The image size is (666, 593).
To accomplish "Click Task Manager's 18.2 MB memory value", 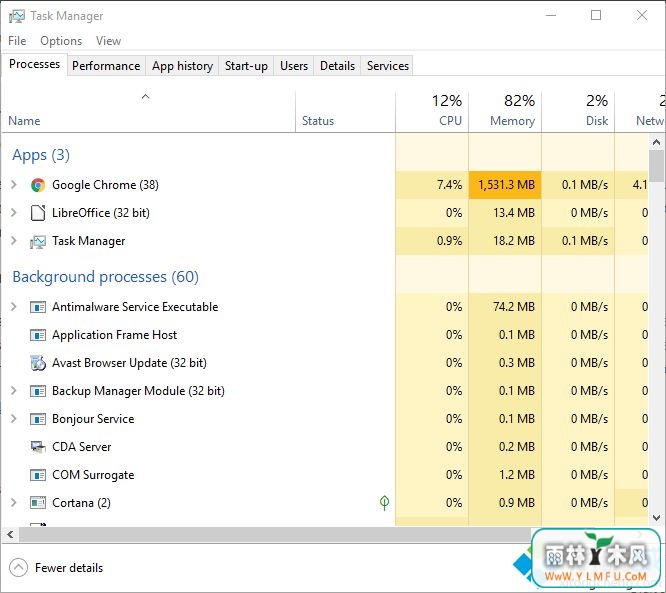I will point(514,241).
